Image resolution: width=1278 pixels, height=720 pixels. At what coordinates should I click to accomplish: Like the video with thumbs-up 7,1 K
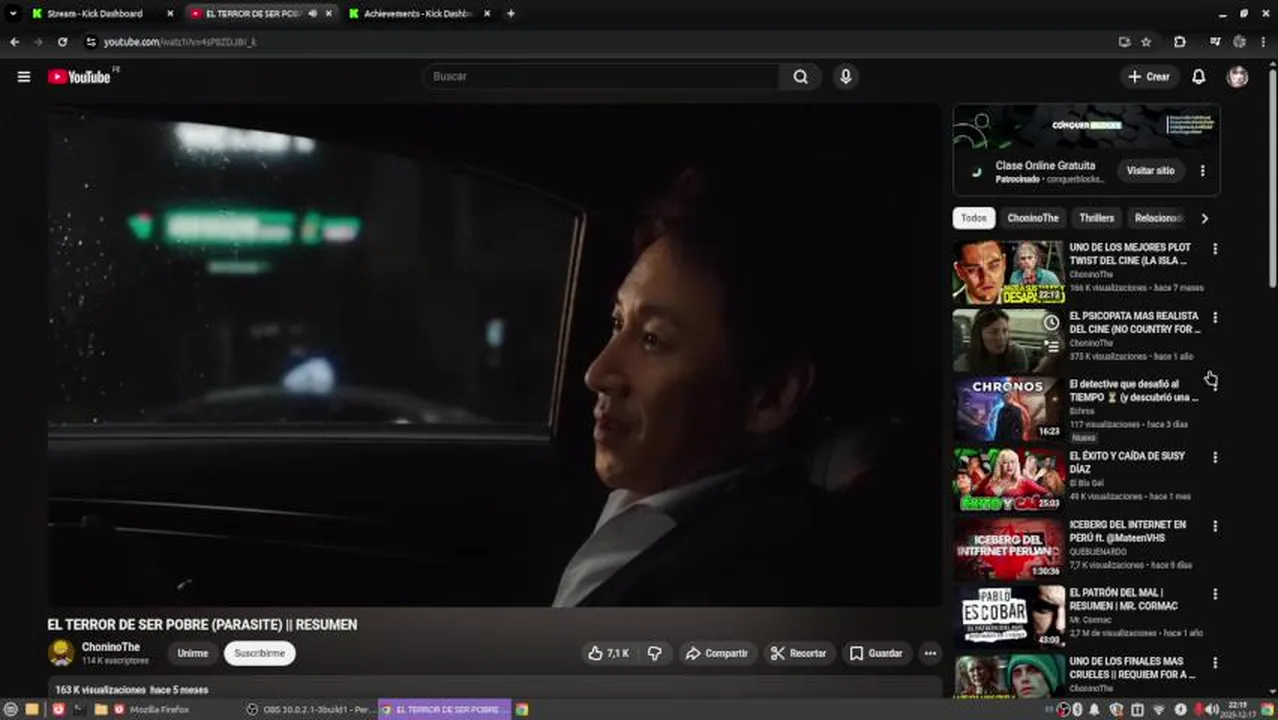tap(608, 653)
